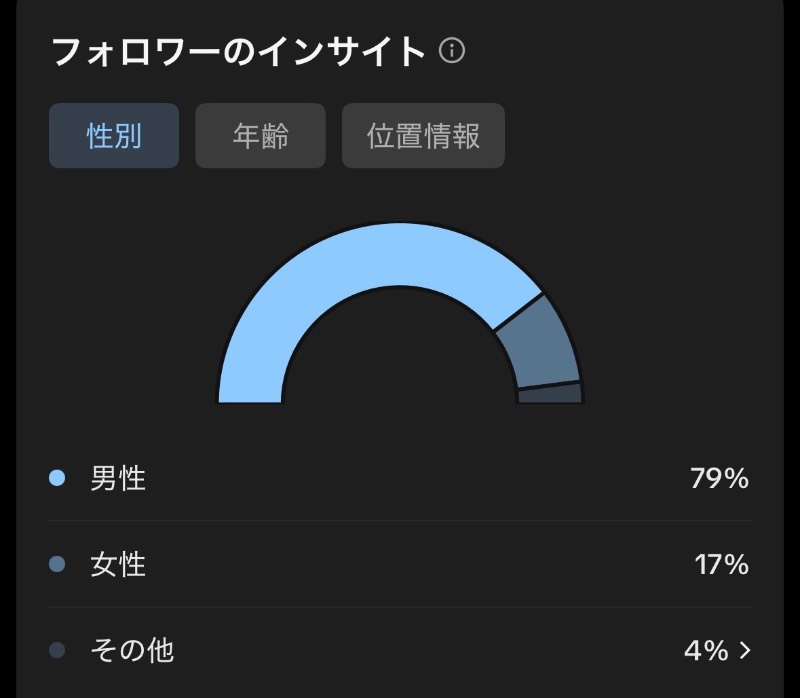Click the フォロワーのインサイト heading
Screen dimensions: 800x698
point(238,51)
